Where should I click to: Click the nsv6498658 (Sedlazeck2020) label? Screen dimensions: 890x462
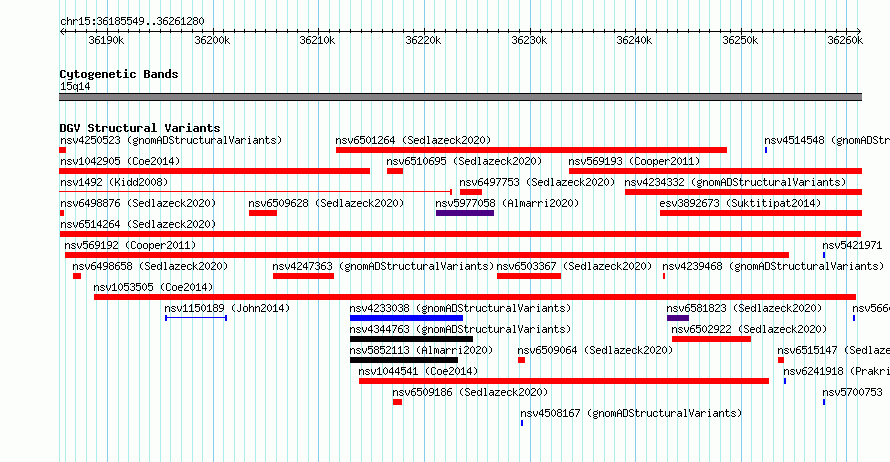(150, 266)
